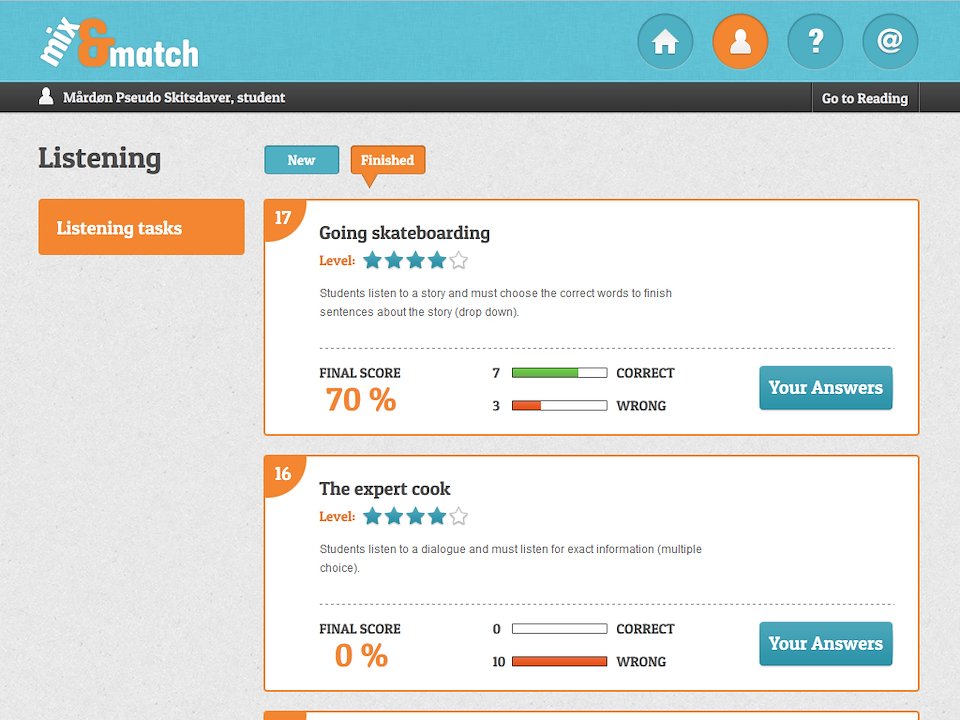
Task: Go to Reading section link
Action: 865,98
